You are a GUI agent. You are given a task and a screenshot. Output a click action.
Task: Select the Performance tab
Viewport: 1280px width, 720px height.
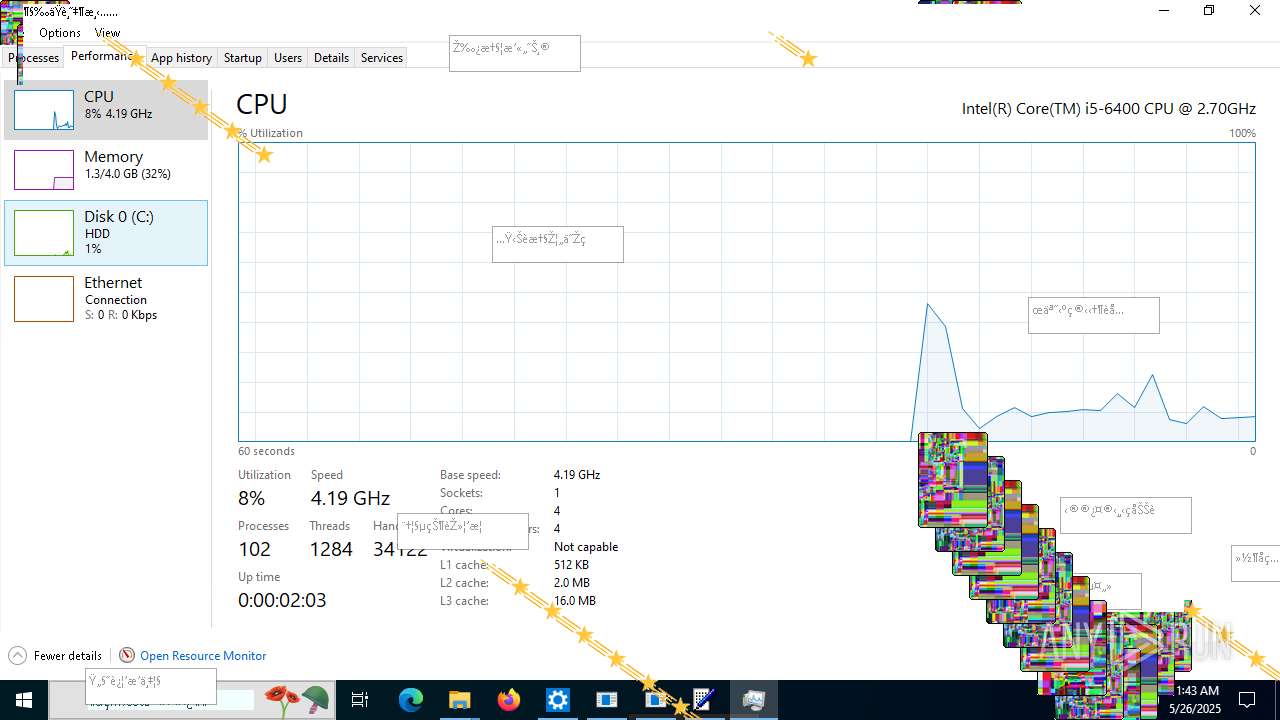pyautogui.click(x=105, y=57)
